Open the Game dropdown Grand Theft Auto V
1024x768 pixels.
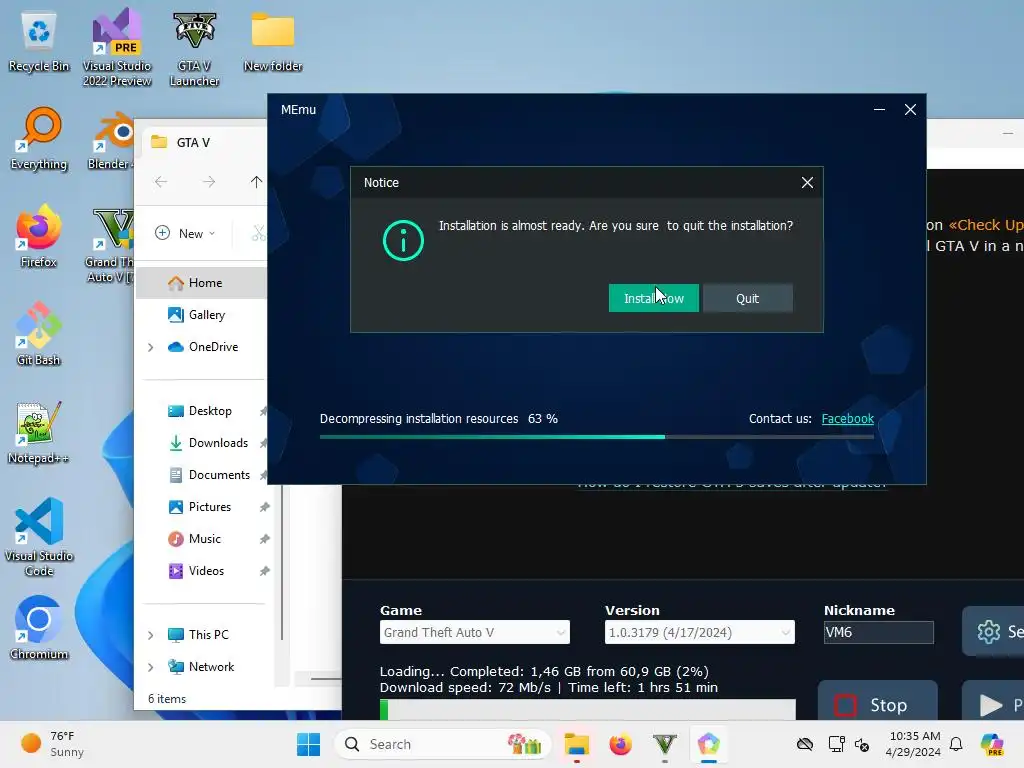tap(475, 632)
